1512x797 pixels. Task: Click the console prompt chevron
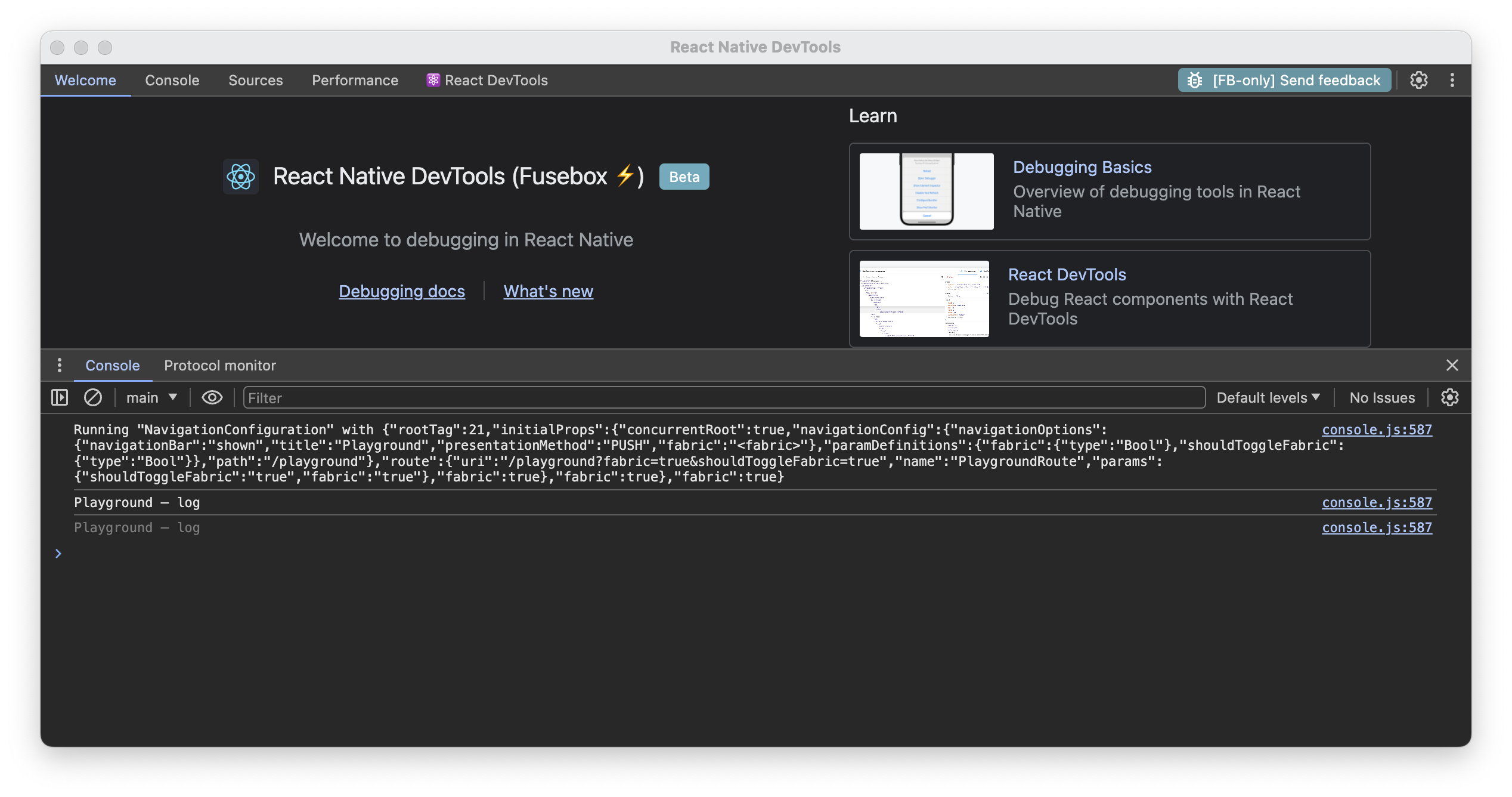click(58, 554)
